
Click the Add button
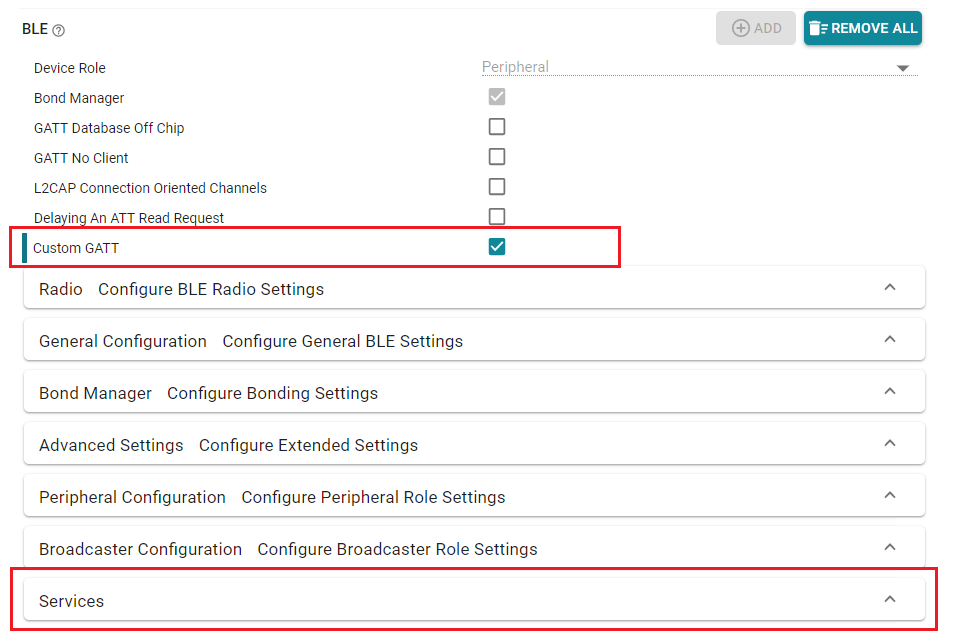756,28
